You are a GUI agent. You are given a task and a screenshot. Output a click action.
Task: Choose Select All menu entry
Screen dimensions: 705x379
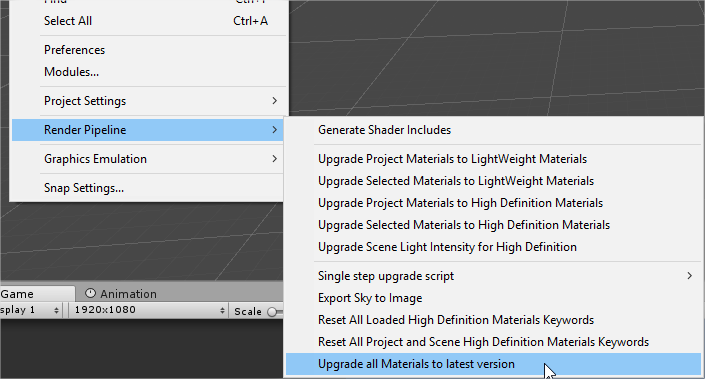(x=149, y=21)
